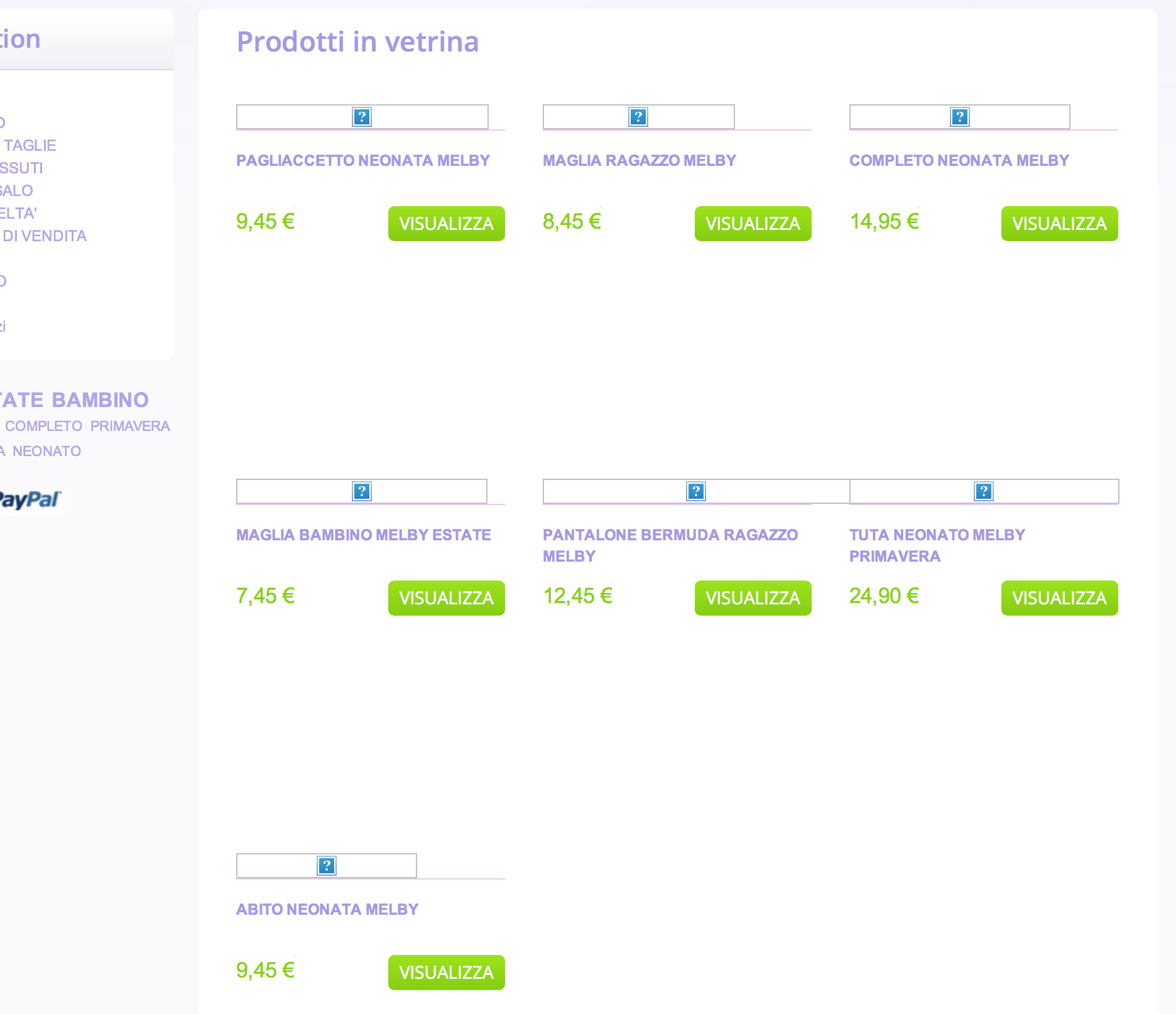1176x1014 pixels.
Task: View the Completo Neonata Melby via Visualizza
Action: point(1059,224)
